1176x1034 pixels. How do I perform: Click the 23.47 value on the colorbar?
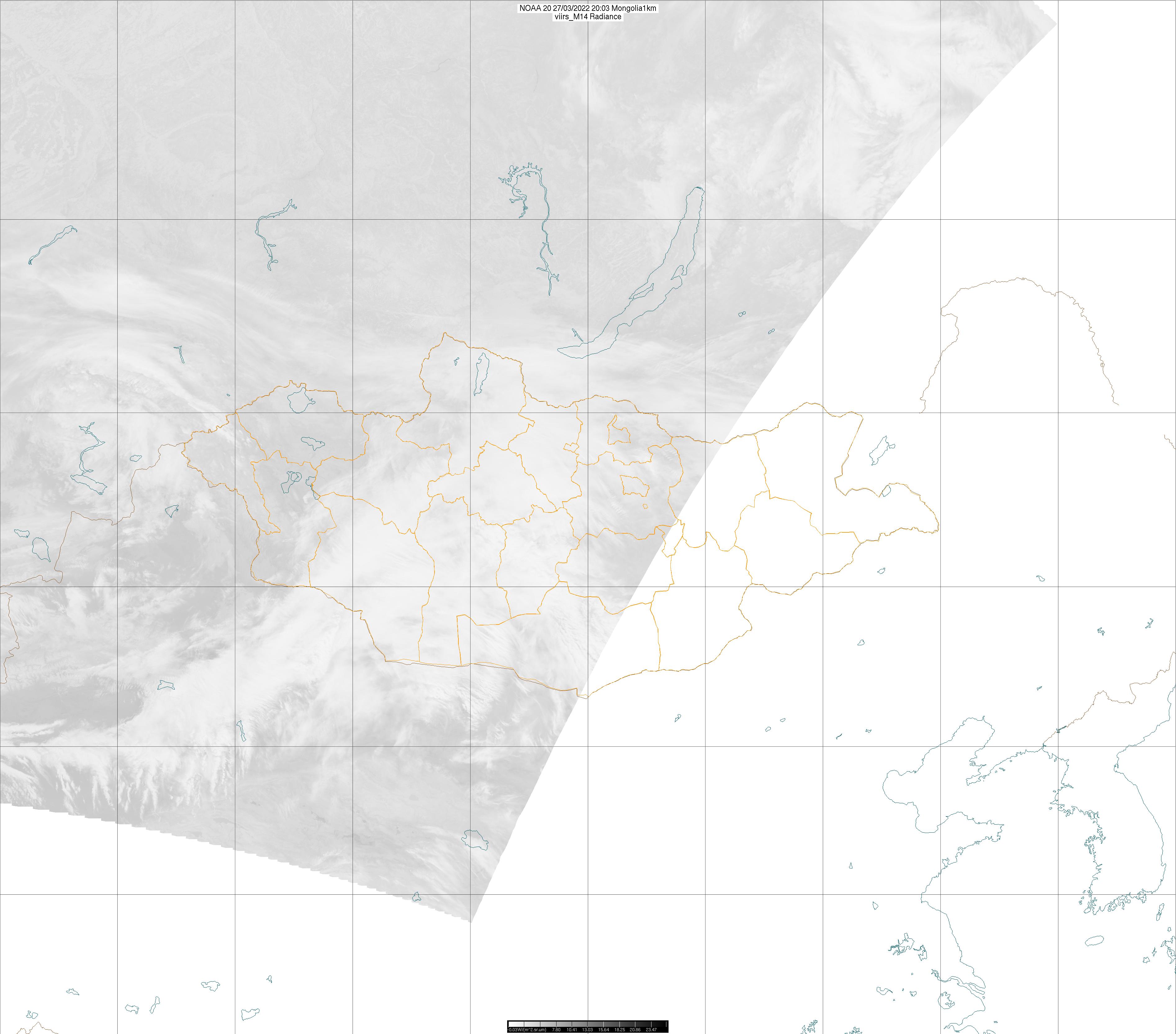tap(651, 1029)
